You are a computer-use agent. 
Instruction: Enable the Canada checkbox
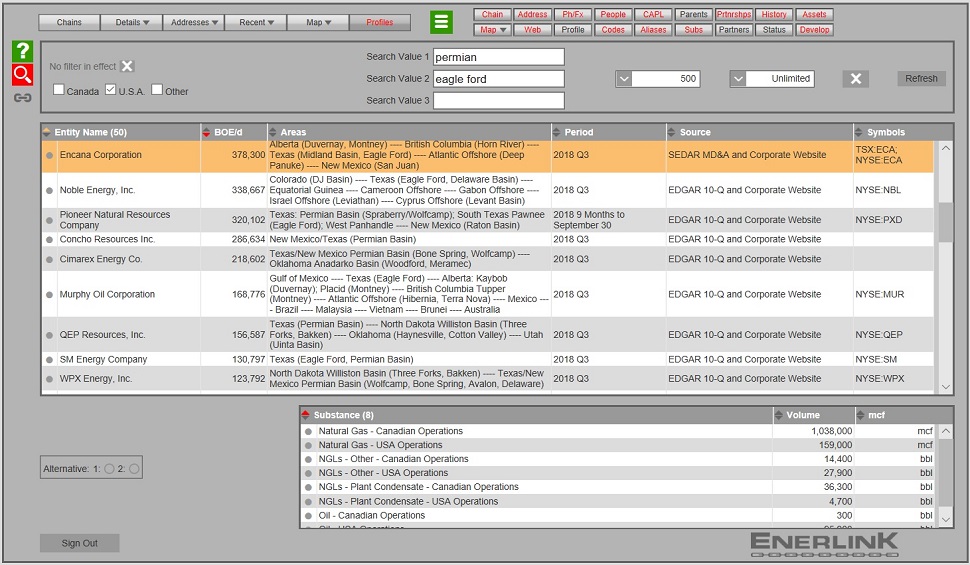pyautogui.click(x=59, y=89)
